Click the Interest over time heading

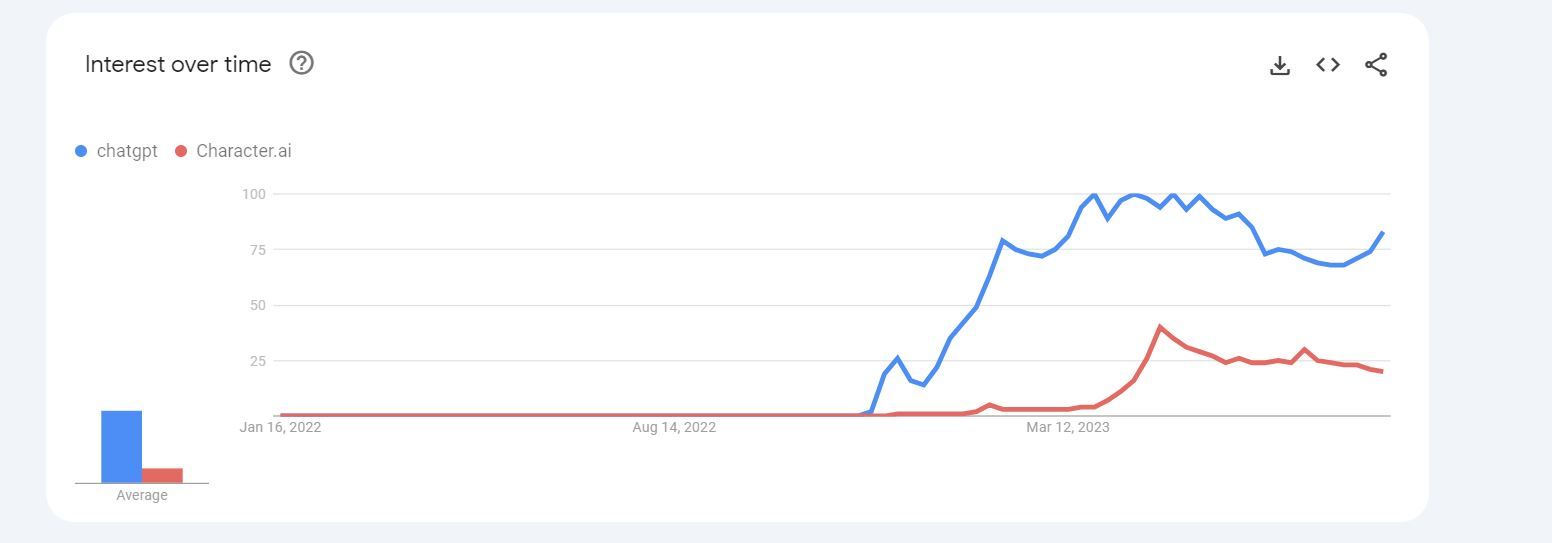pos(178,64)
